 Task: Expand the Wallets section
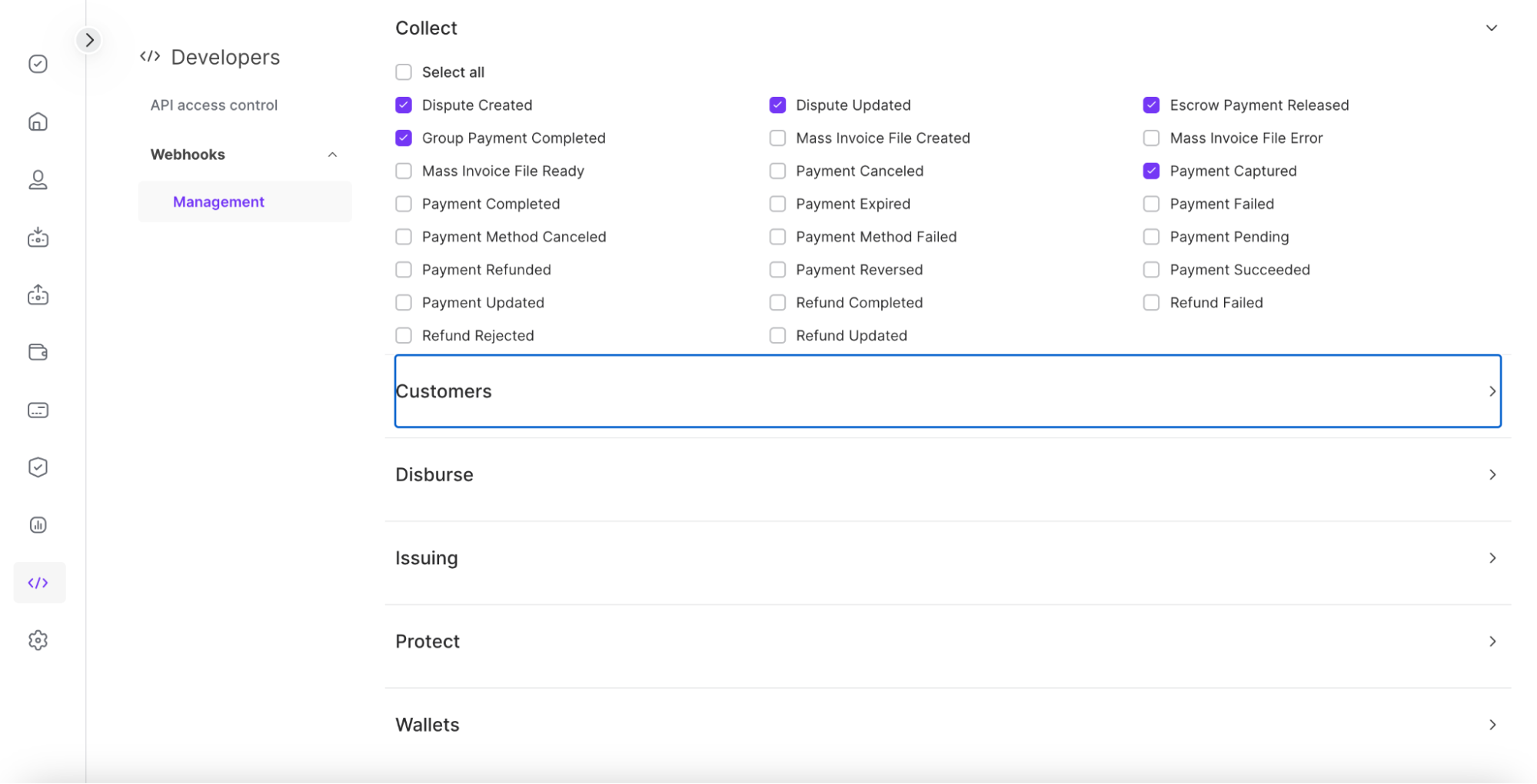[1492, 723]
